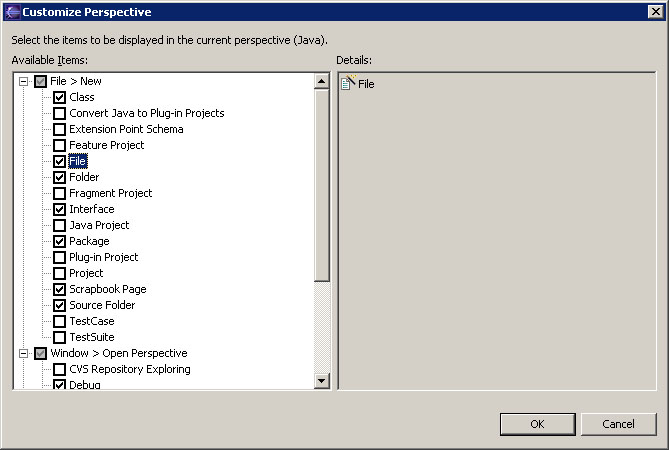Toggle Window > Open Perspective group checkbox
This screenshot has height=450, width=669.
click(x=40, y=354)
